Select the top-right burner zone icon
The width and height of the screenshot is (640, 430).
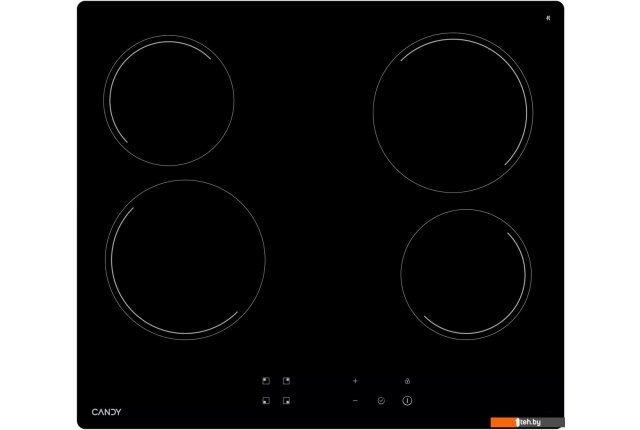tap(286, 381)
